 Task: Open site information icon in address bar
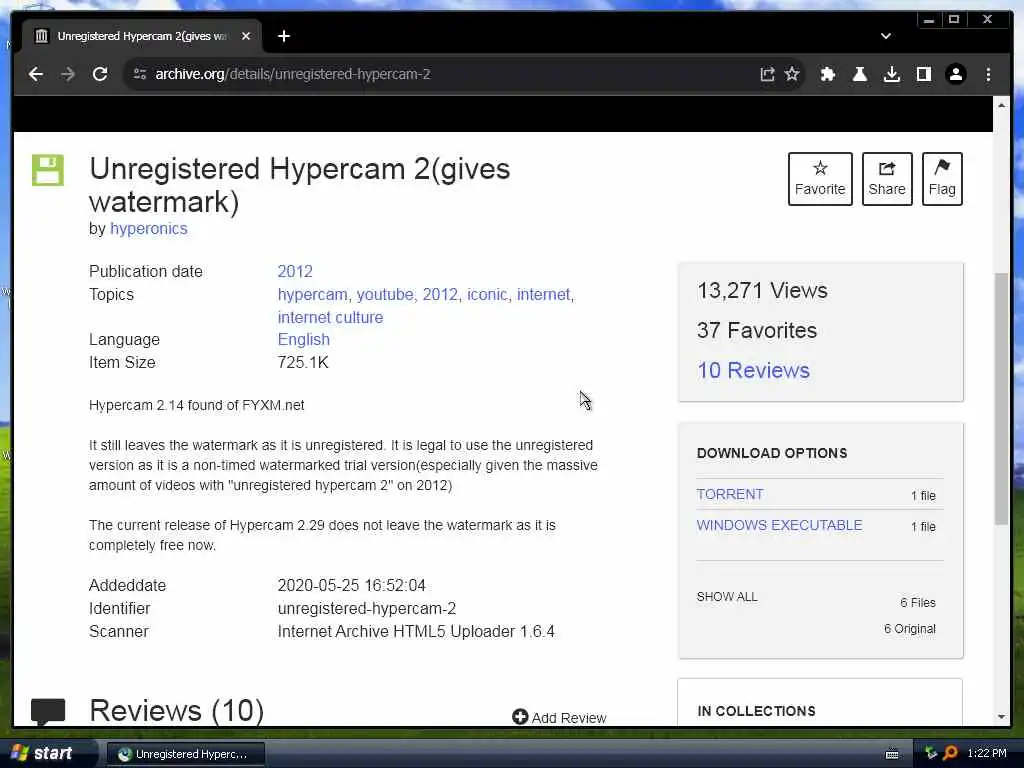pyautogui.click(x=140, y=74)
